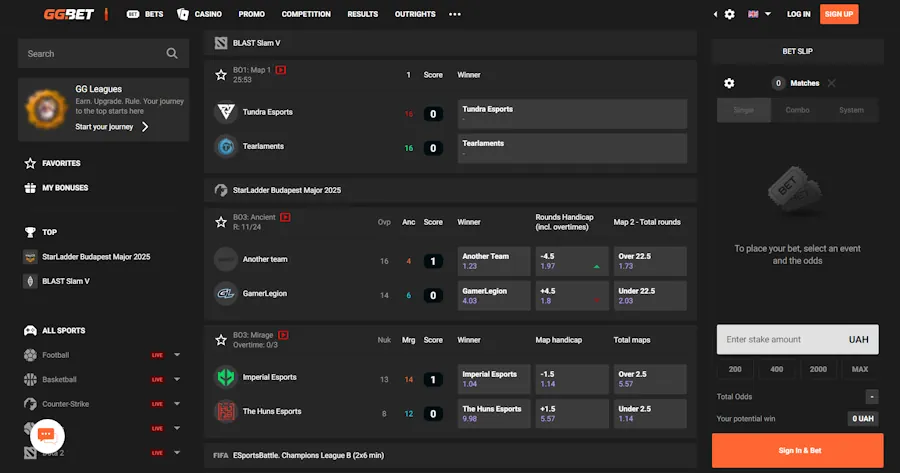Open GG Leagues Start your journey arrow

click(x=145, y=127)
